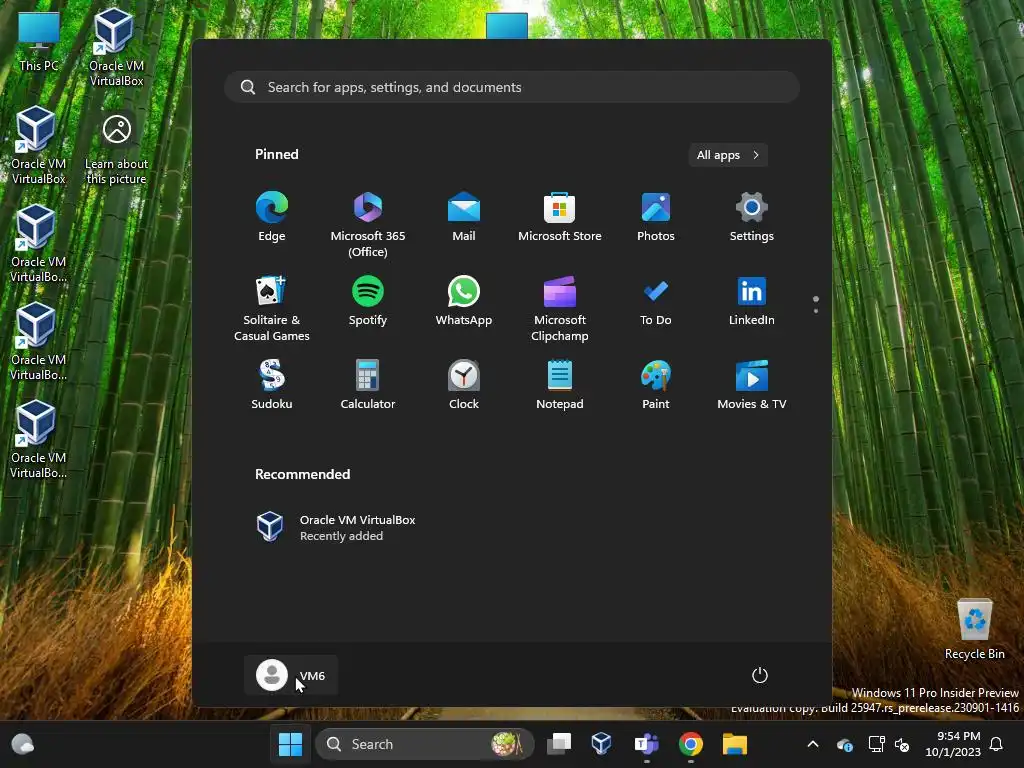
Task: Open File Explorer on the taskbar
Action: click(735, 744)
